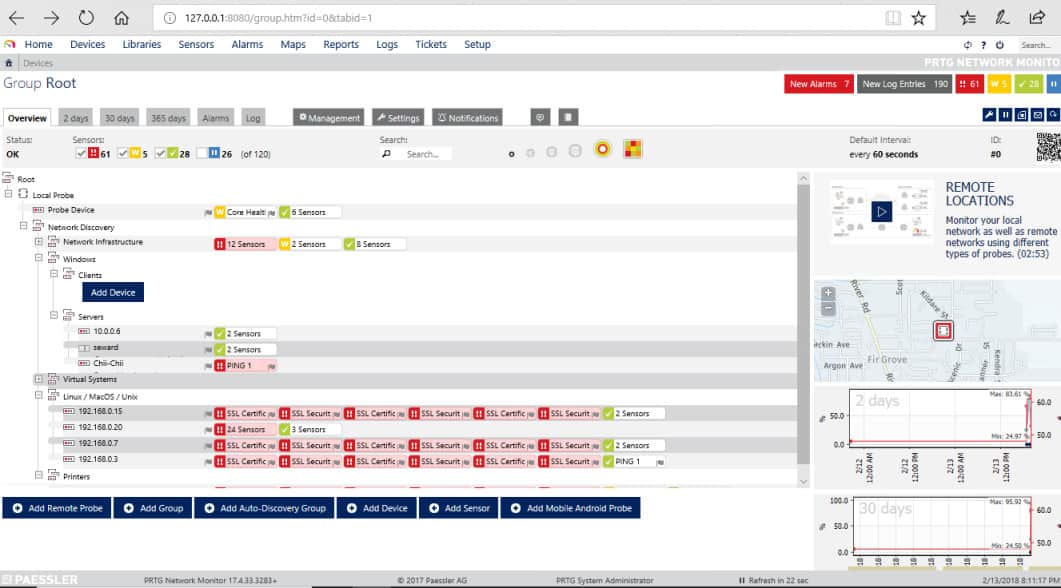Click the email envelope icon in the device toolbar
The height and width of the screenshot is (588, 1061).
tap(1037, 115)
